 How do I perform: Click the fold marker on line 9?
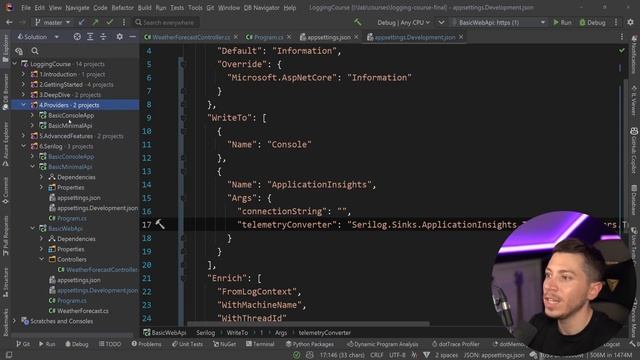pyautogui.click(x=182, y=118)
